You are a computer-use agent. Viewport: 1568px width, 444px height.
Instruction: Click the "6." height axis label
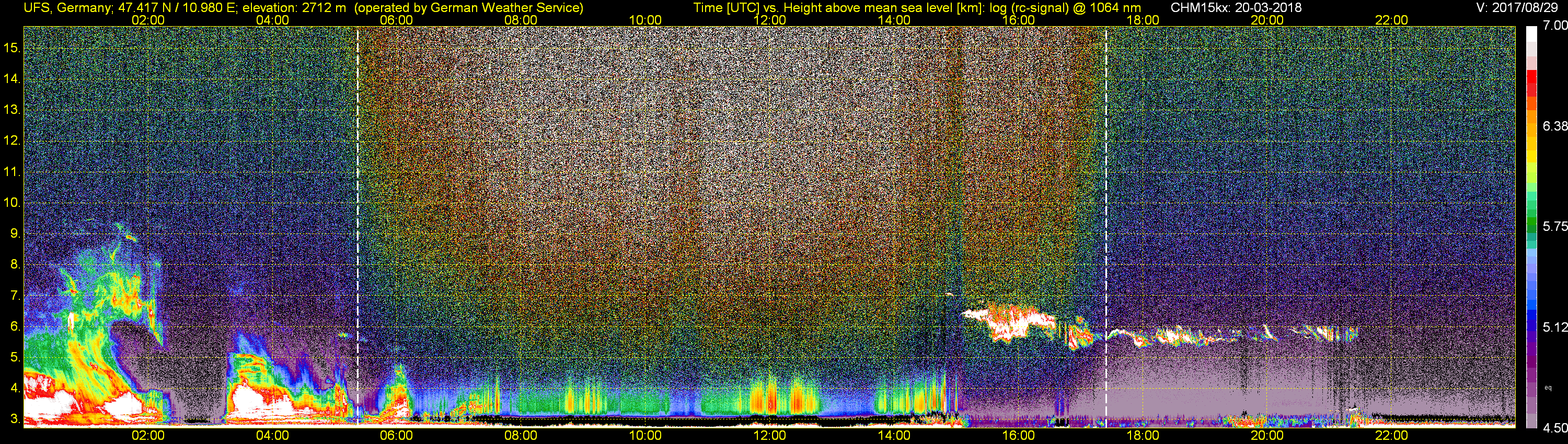(x=15, y=326)
